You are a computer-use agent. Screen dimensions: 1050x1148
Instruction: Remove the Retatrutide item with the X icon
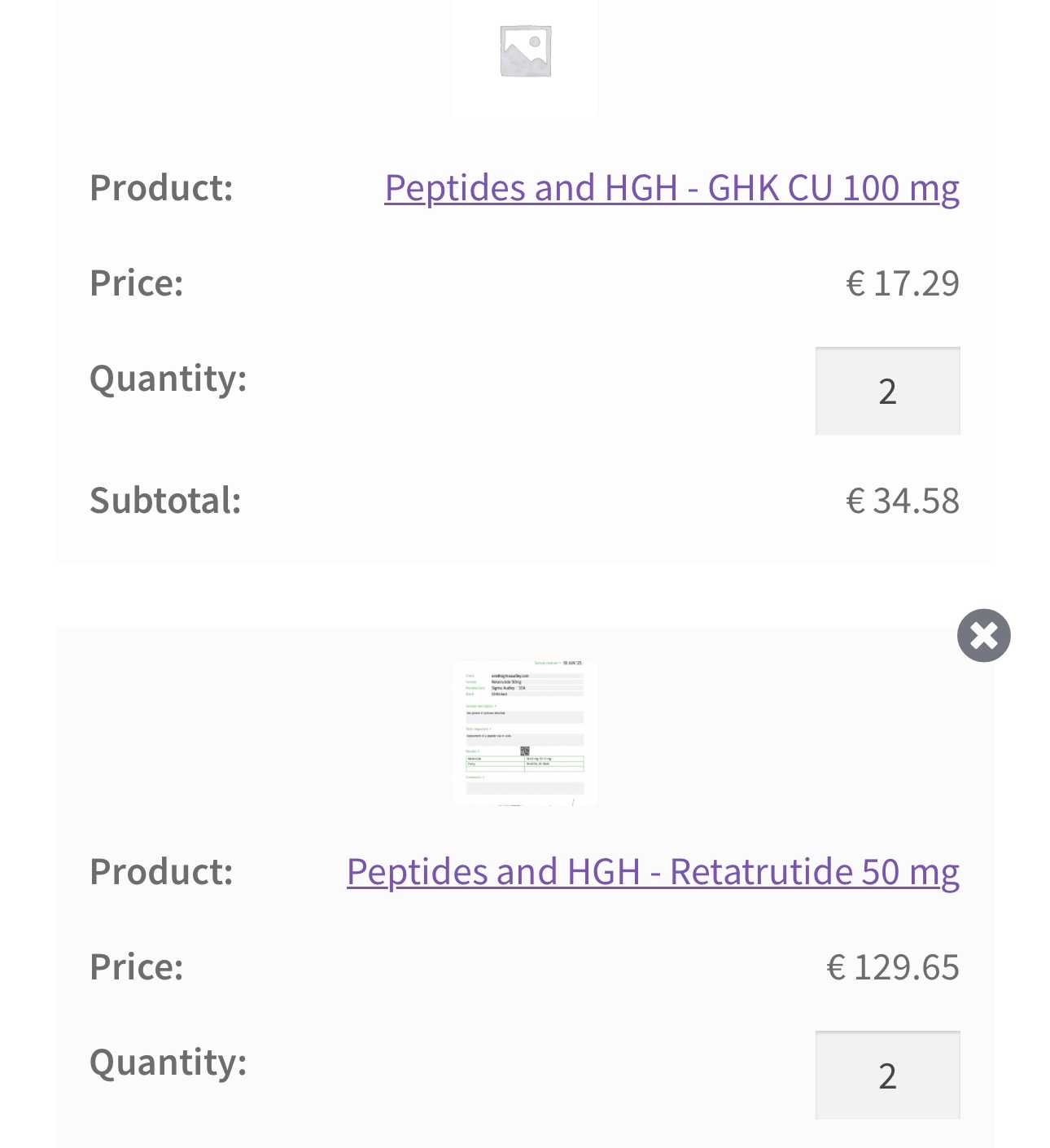[x=983, y=635]
